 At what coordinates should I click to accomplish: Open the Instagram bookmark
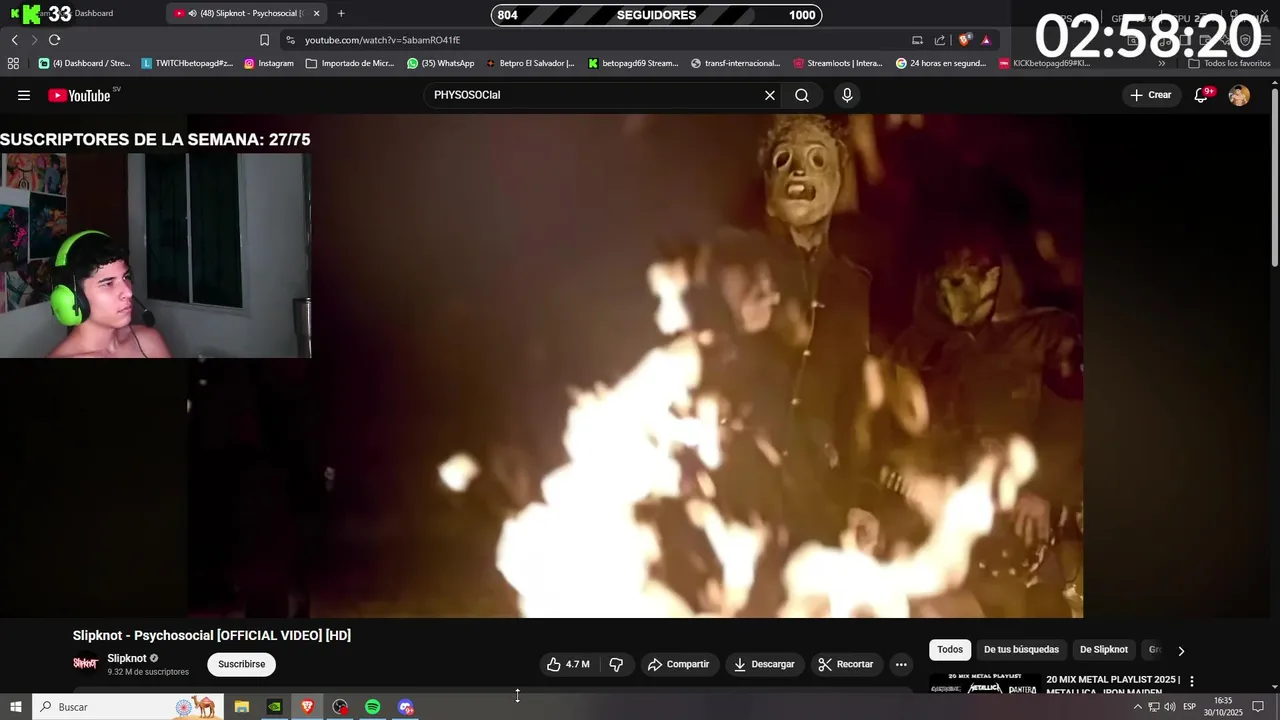pos(268,63)
